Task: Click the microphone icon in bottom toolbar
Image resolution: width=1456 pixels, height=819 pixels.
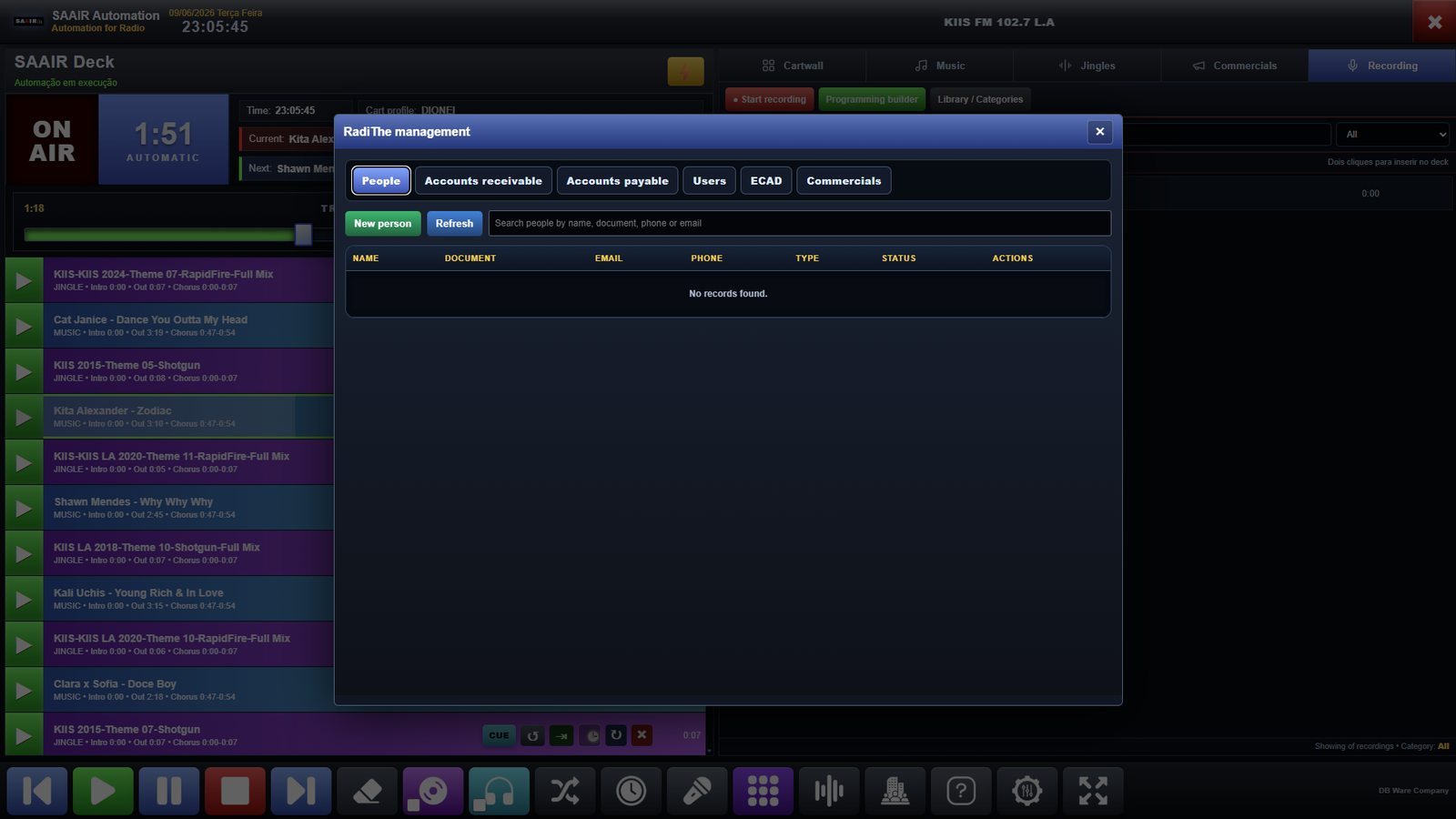Action: [x=697, y=791]
